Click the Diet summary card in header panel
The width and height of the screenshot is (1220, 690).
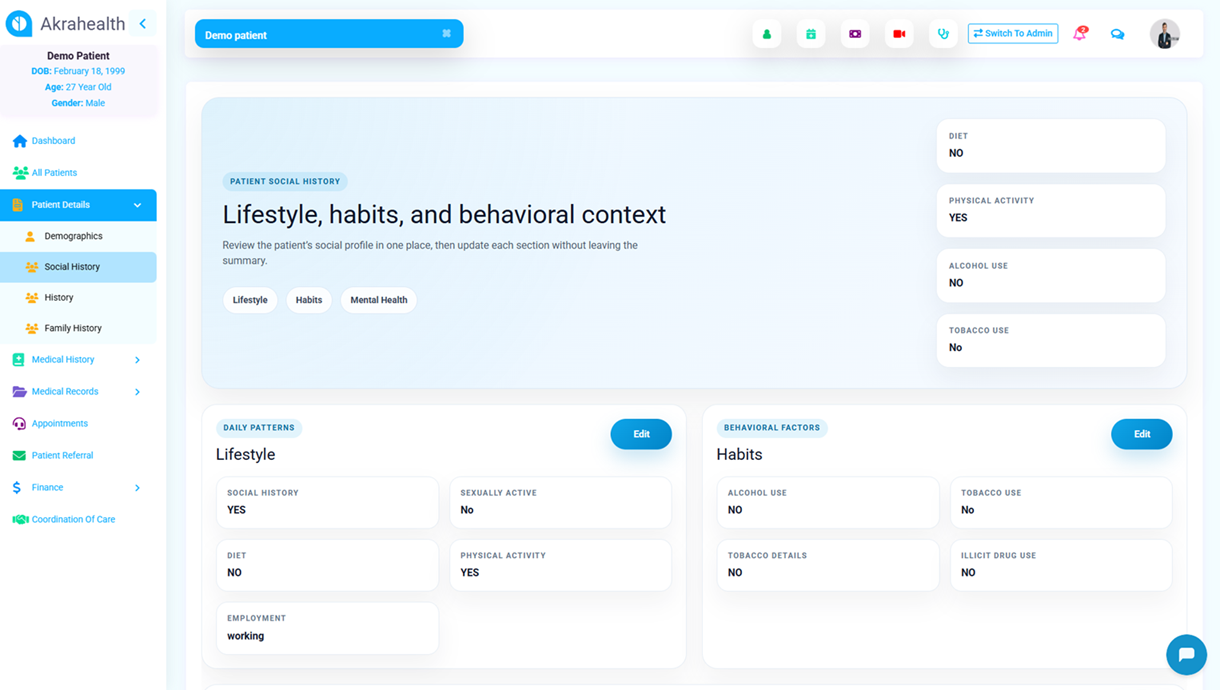pyautogui.click(x=1051, y=145)
